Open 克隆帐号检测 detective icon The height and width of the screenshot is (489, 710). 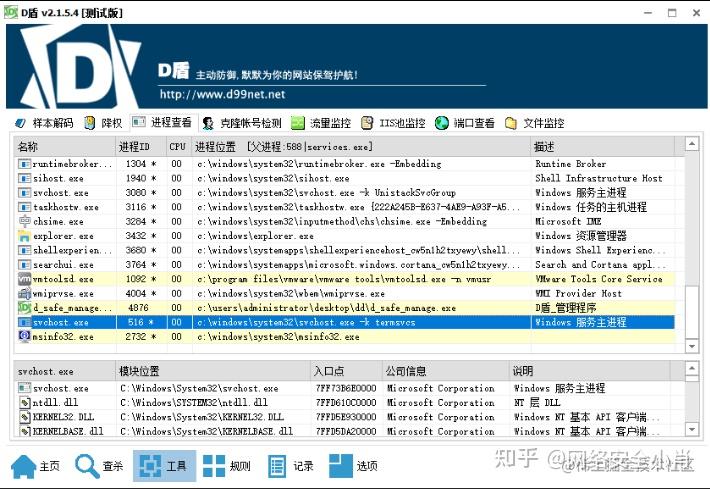pos(208,123)
